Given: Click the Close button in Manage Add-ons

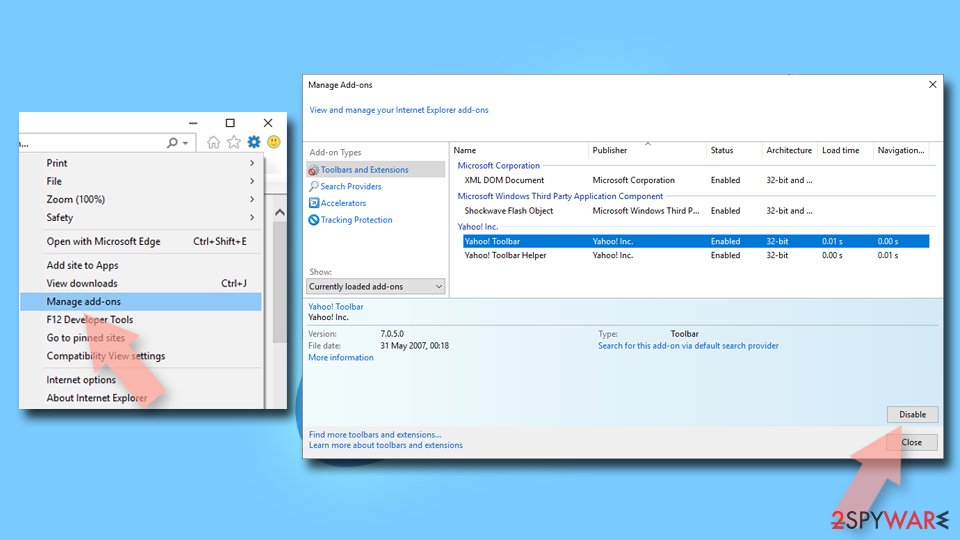Looking at the screenshot, I should coord(912,442).
